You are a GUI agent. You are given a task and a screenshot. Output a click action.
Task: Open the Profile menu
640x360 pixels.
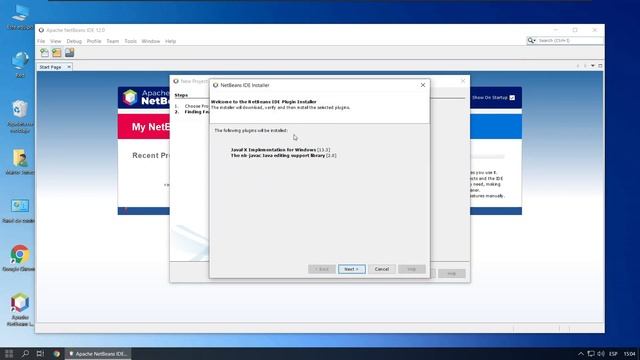tap(94, 41)
